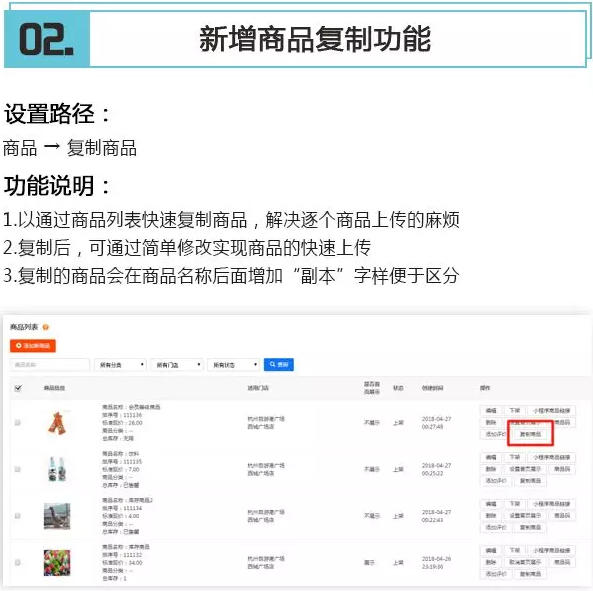Click the price text 标准价: 34.00
The width and height of the screenshot is (593, 591).
tap(121, 563)
